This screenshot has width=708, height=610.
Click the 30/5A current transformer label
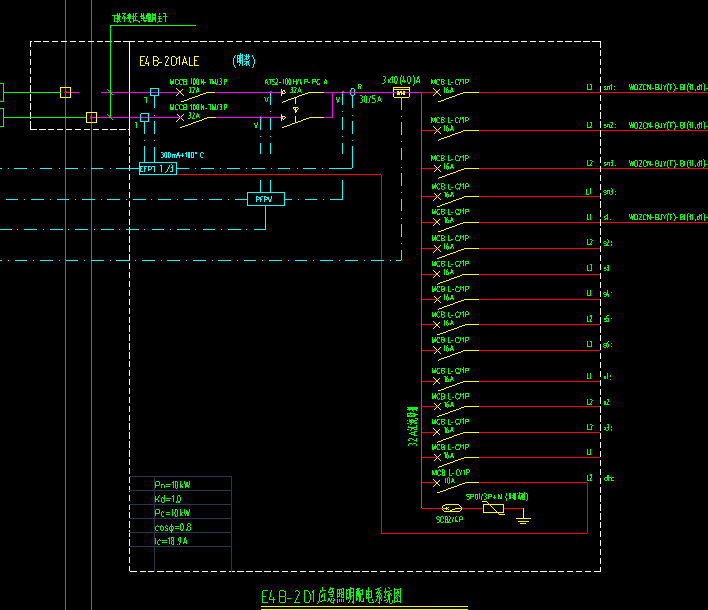(371, 99)
